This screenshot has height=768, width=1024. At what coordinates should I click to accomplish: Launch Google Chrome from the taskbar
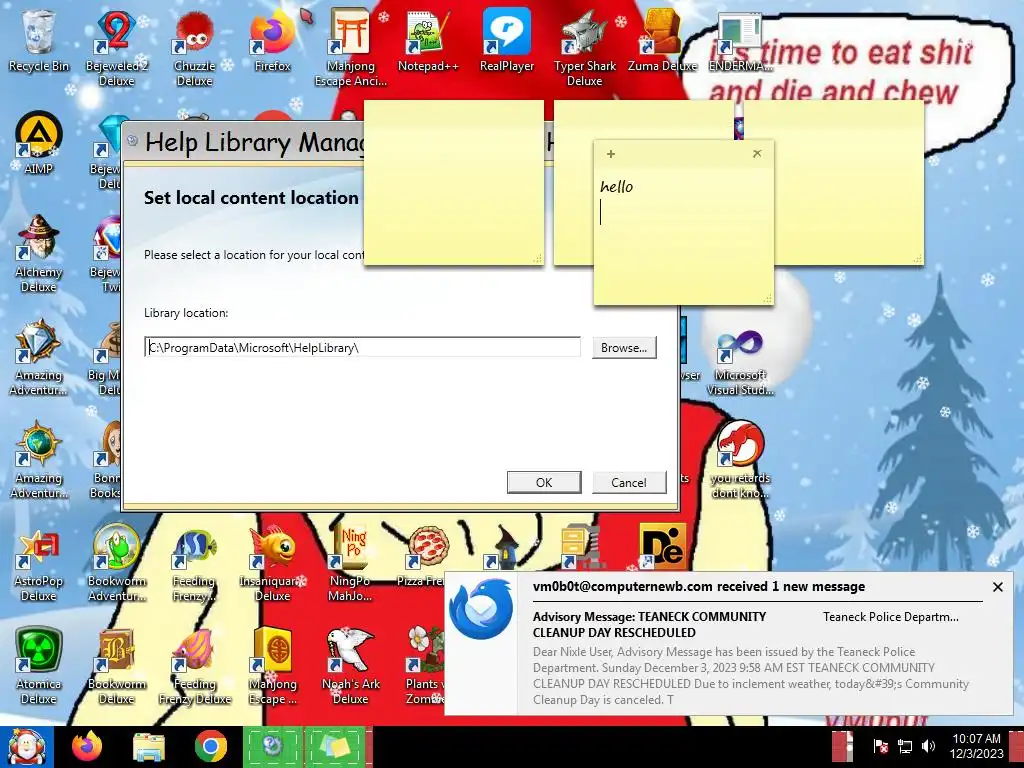point(210,746)
